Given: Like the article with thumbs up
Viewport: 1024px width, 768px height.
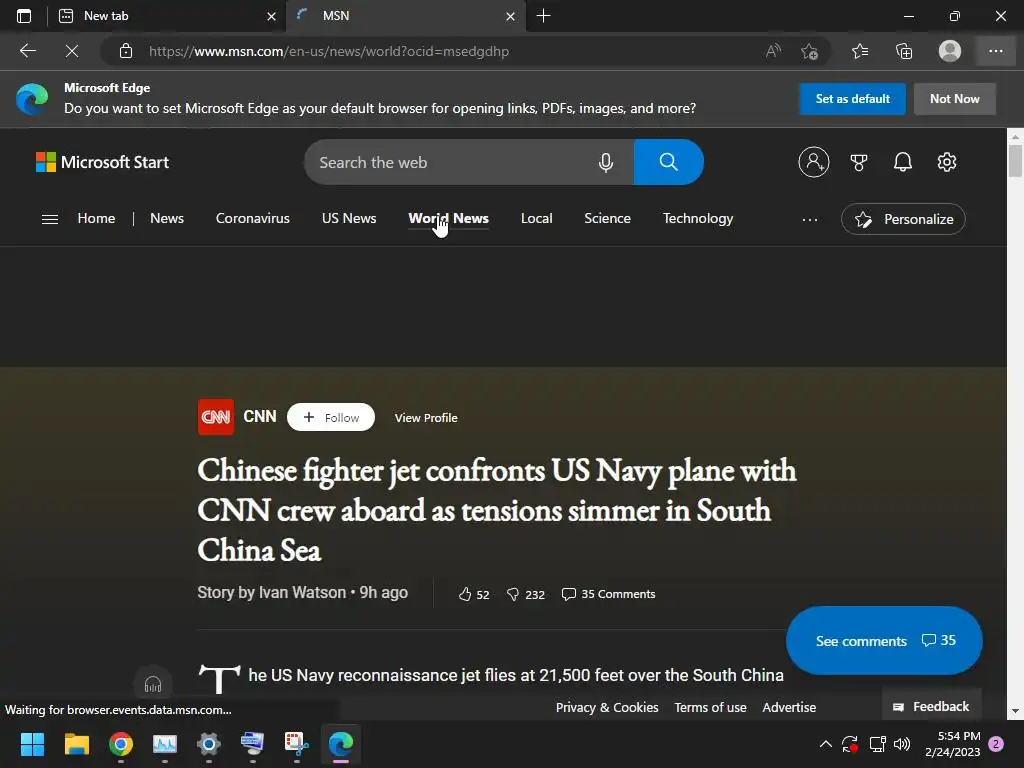Looking at the screenshot, I should coord(473,594).
